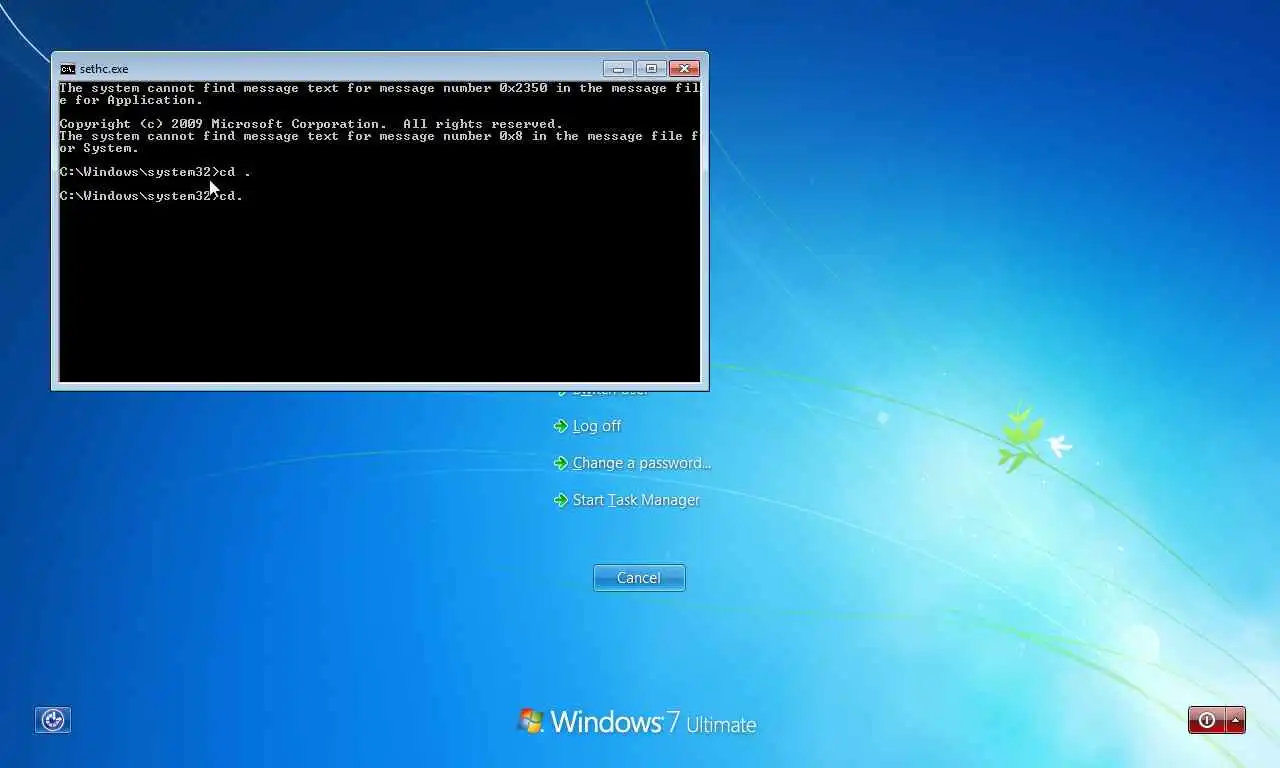The width and height of the screenshot is (1280, 768).
Task: Open Ease of Access button
Action: tap(53, 719)
